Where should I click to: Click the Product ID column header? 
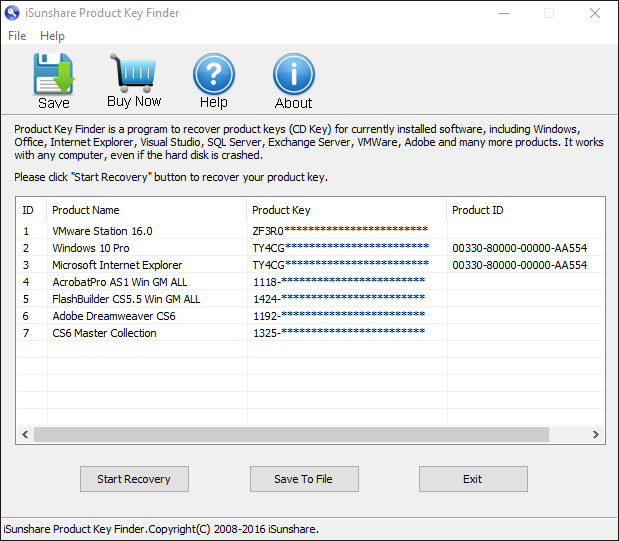(x=526, y=210)
